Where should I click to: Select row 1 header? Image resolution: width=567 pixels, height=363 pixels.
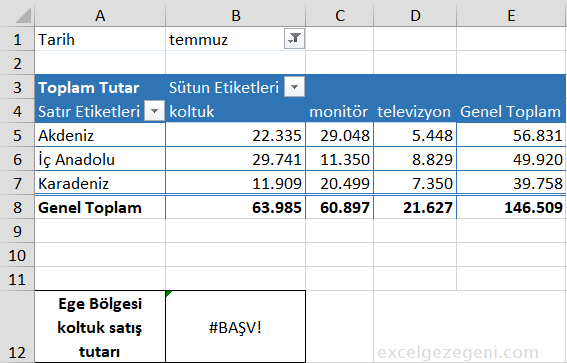tap(17, 39)
